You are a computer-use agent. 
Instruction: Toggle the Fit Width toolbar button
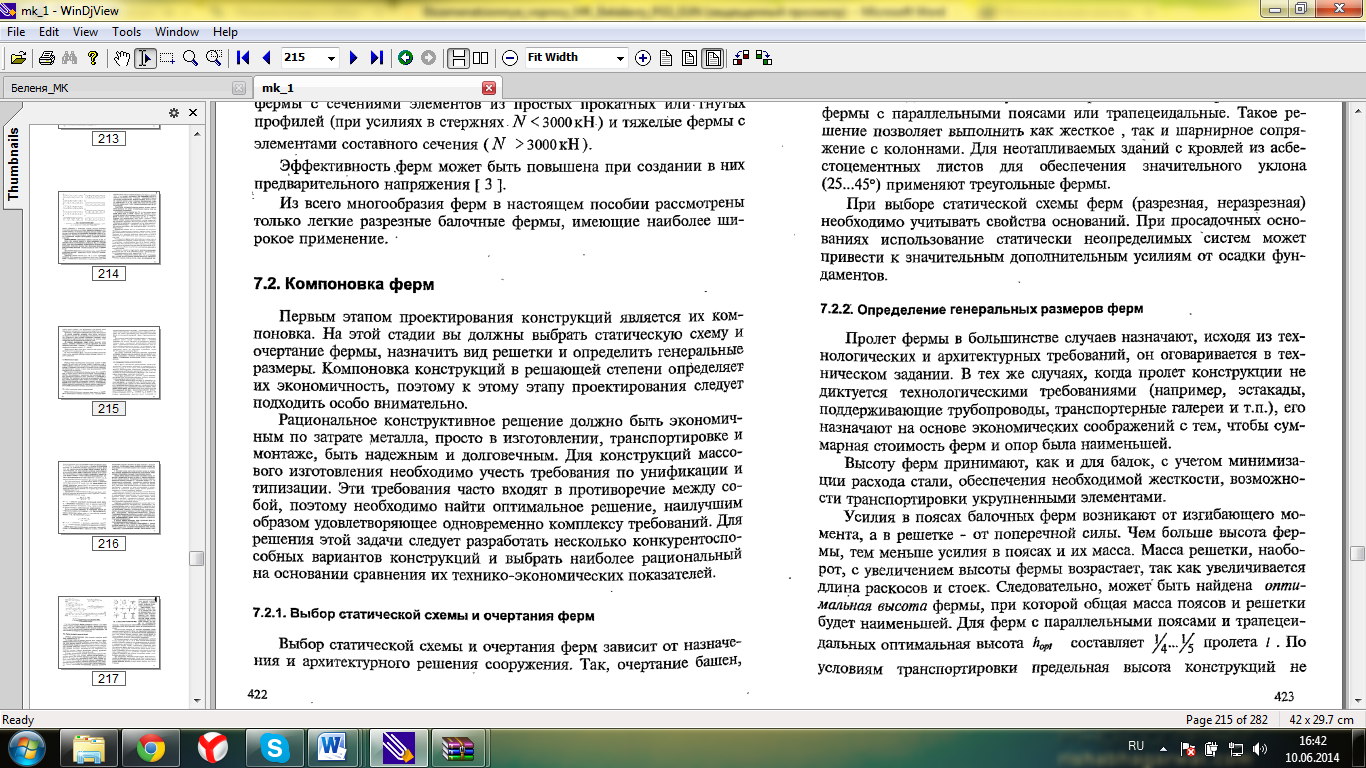coord(712,58)
